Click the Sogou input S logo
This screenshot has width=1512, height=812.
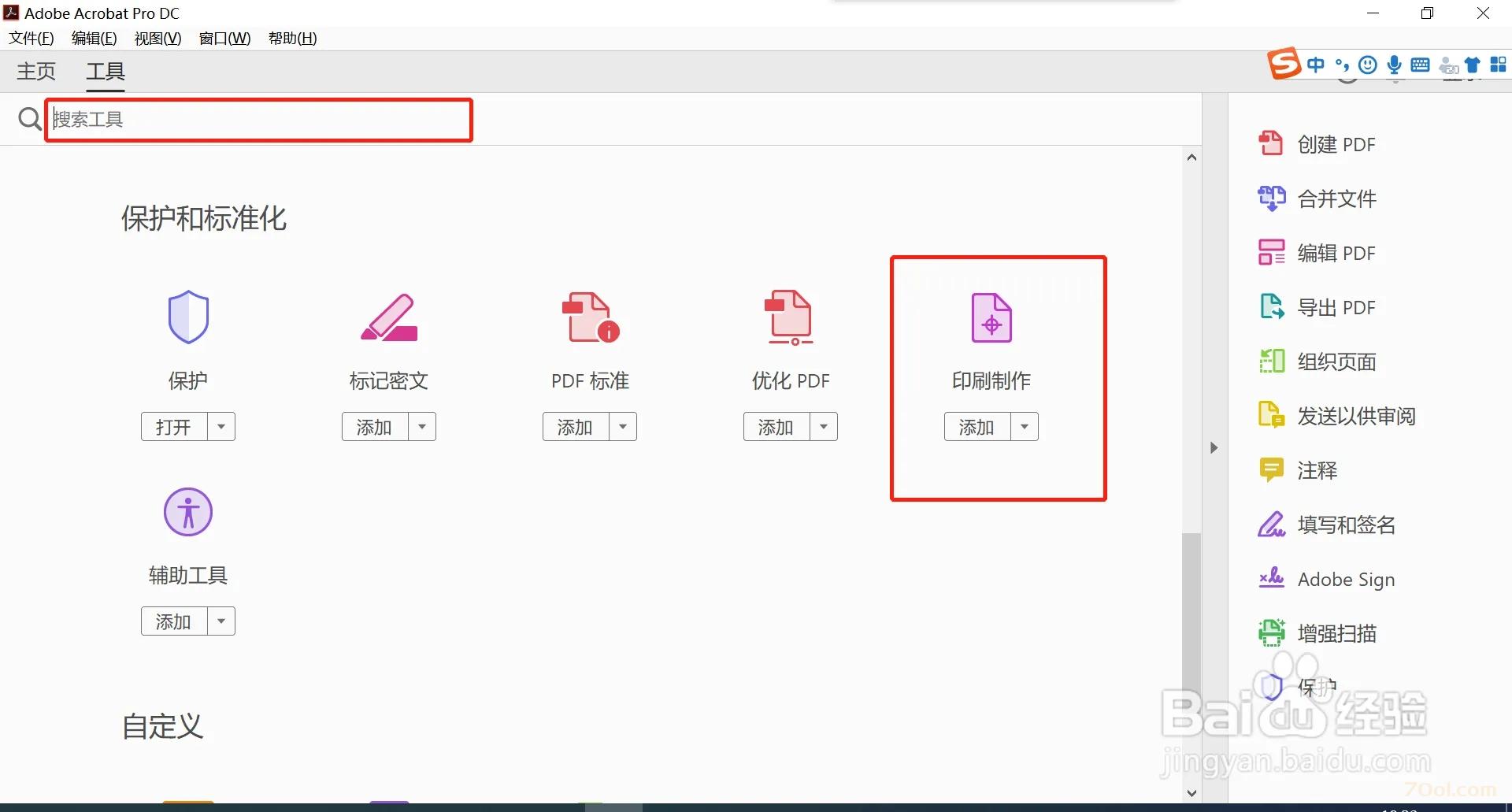tap(1284, 64)
